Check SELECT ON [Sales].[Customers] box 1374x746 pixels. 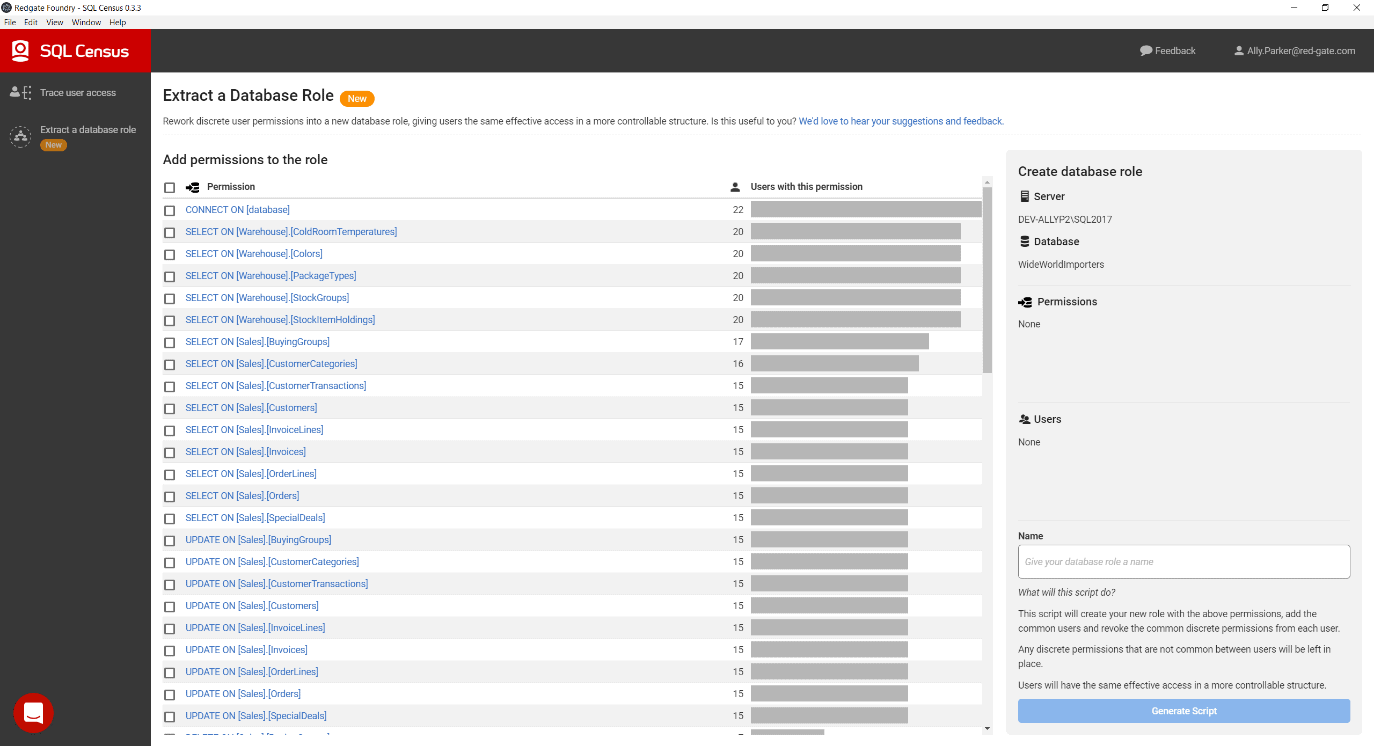tap(169, 409)
